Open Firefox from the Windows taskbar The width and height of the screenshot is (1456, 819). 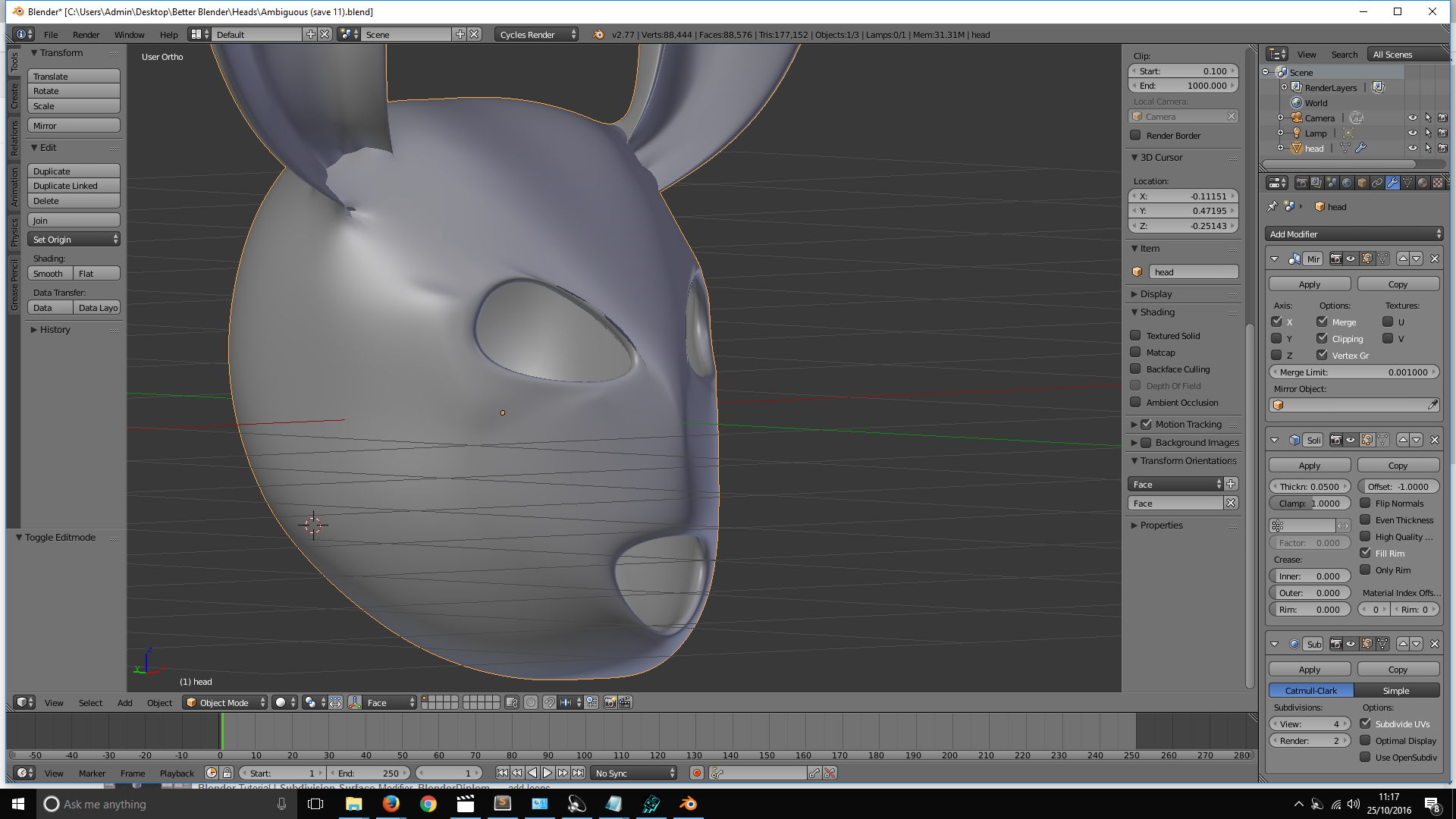tap(391, 804)
